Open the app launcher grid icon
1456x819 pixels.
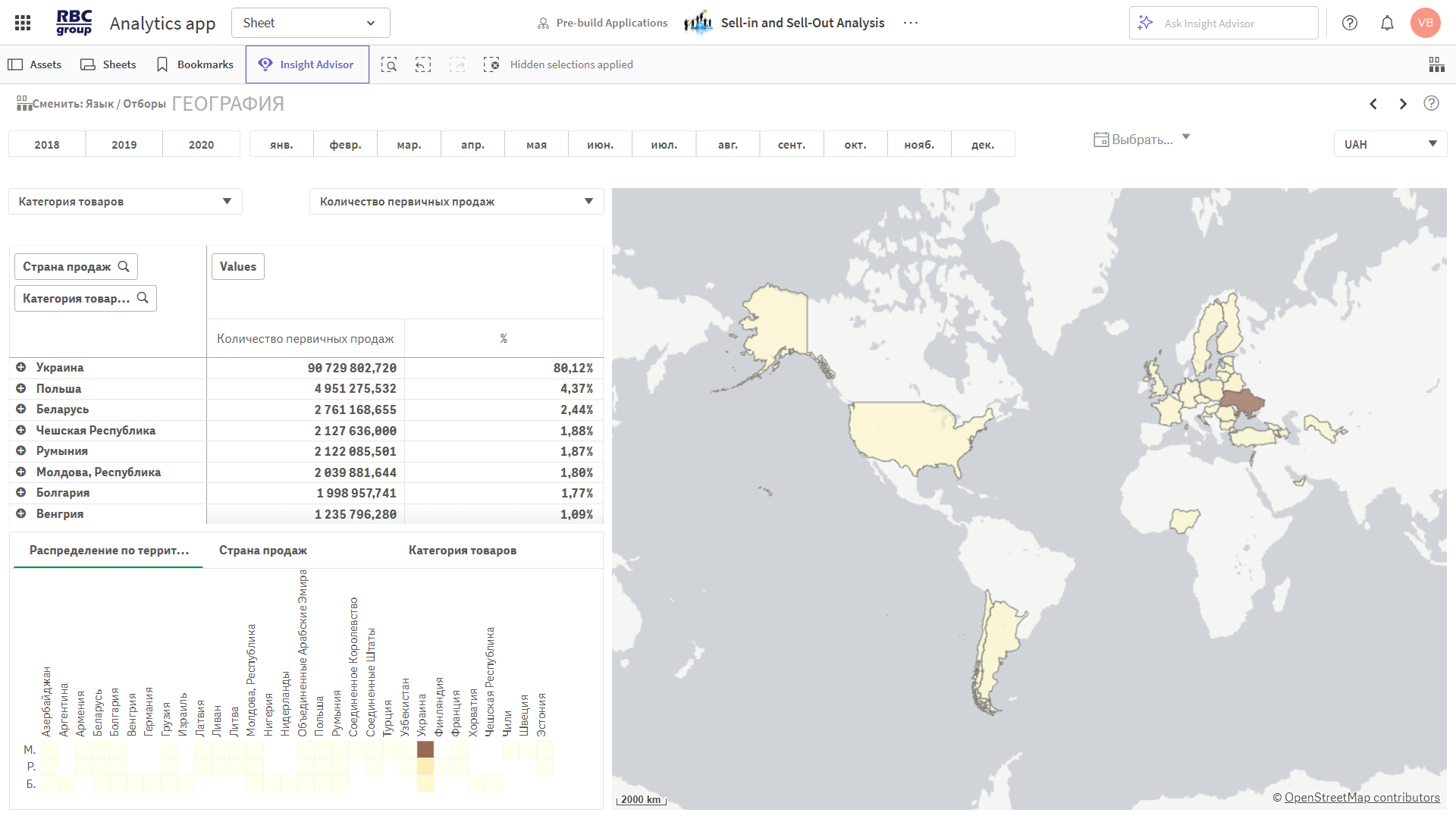pos(23,23)
